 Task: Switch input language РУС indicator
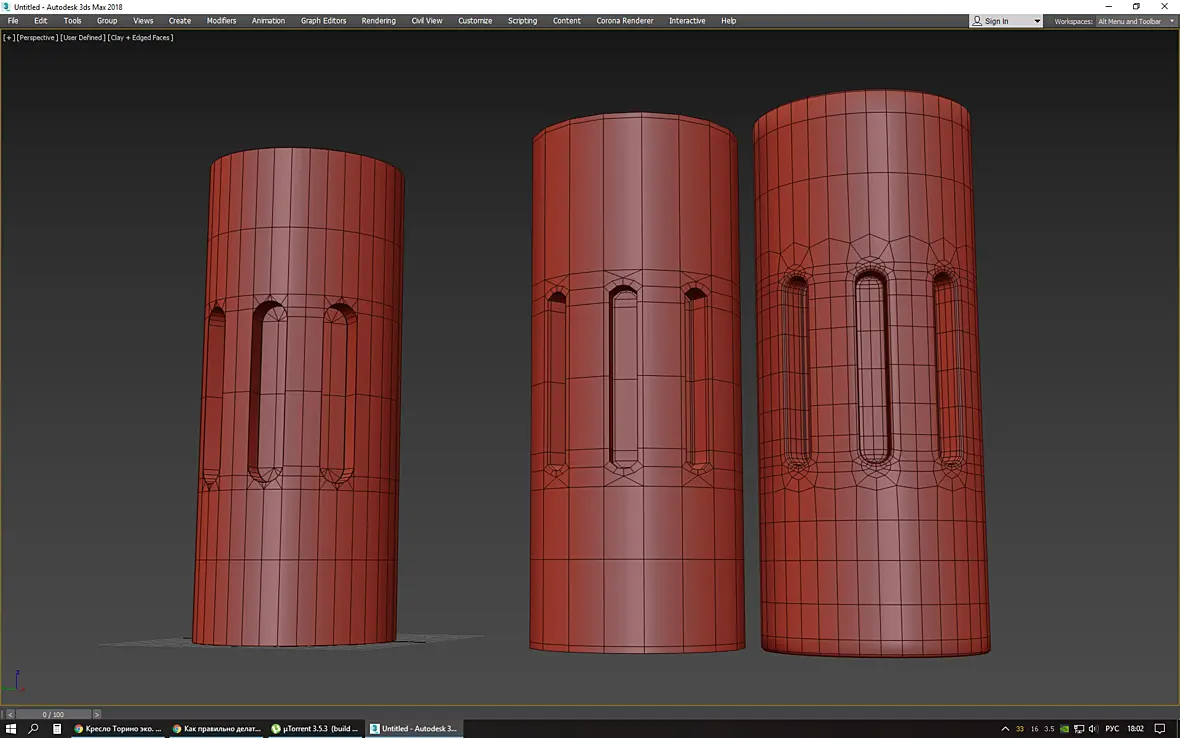click(1112, 728)
